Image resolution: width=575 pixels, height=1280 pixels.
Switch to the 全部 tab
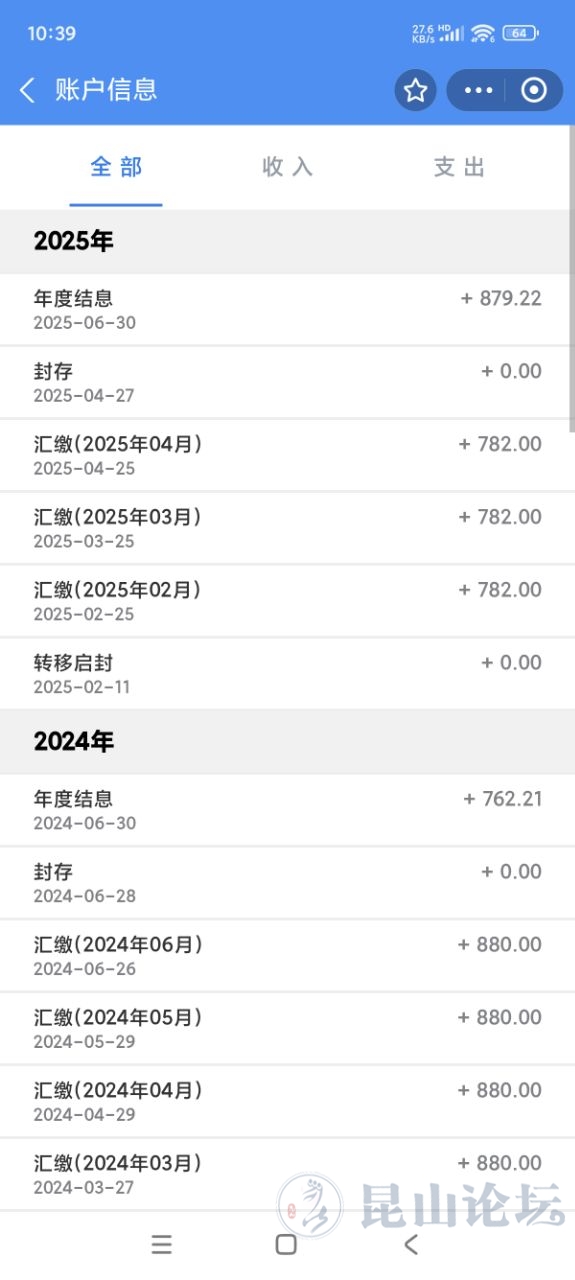pos(116,167)
